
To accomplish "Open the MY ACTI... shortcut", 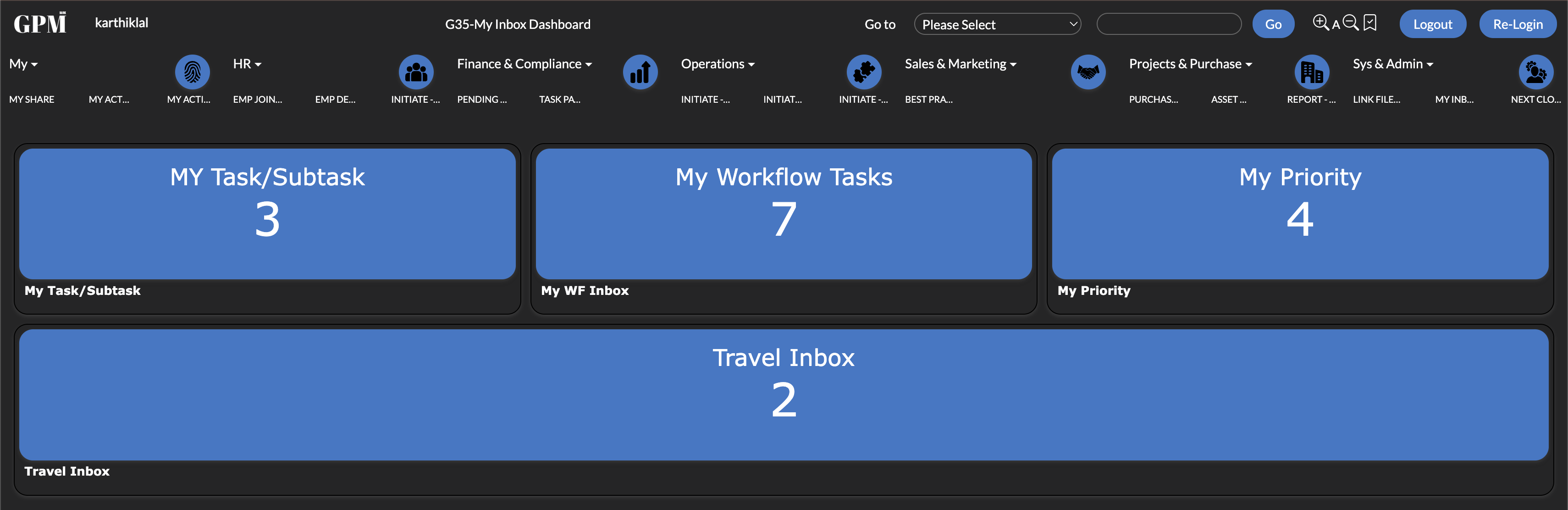I will [189, 99].
